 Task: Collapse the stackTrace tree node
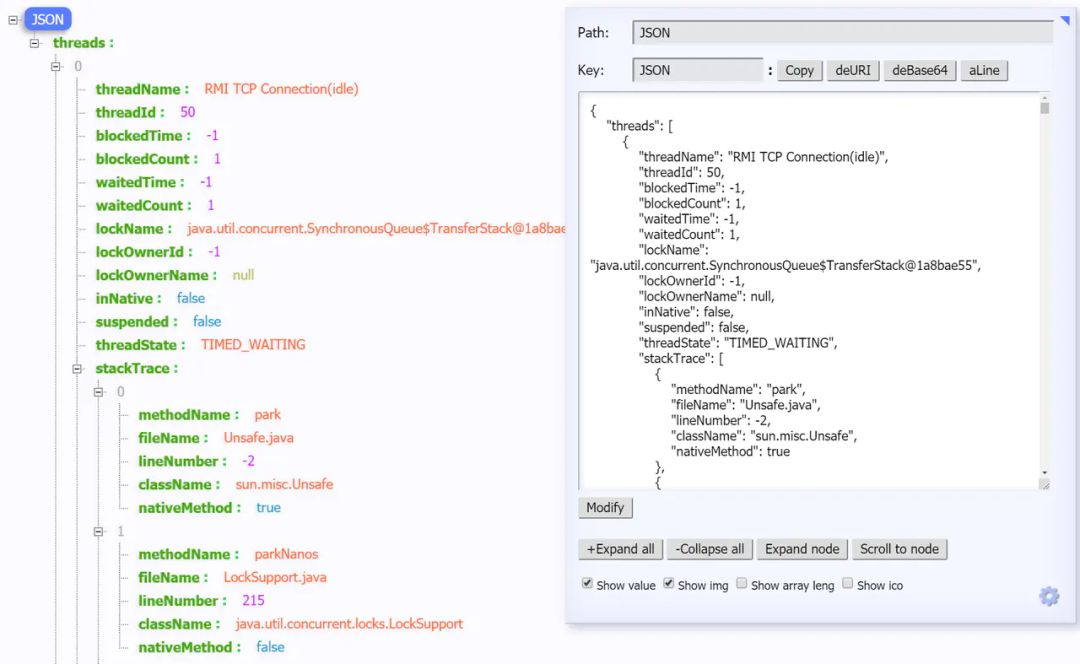click(78, 368)
